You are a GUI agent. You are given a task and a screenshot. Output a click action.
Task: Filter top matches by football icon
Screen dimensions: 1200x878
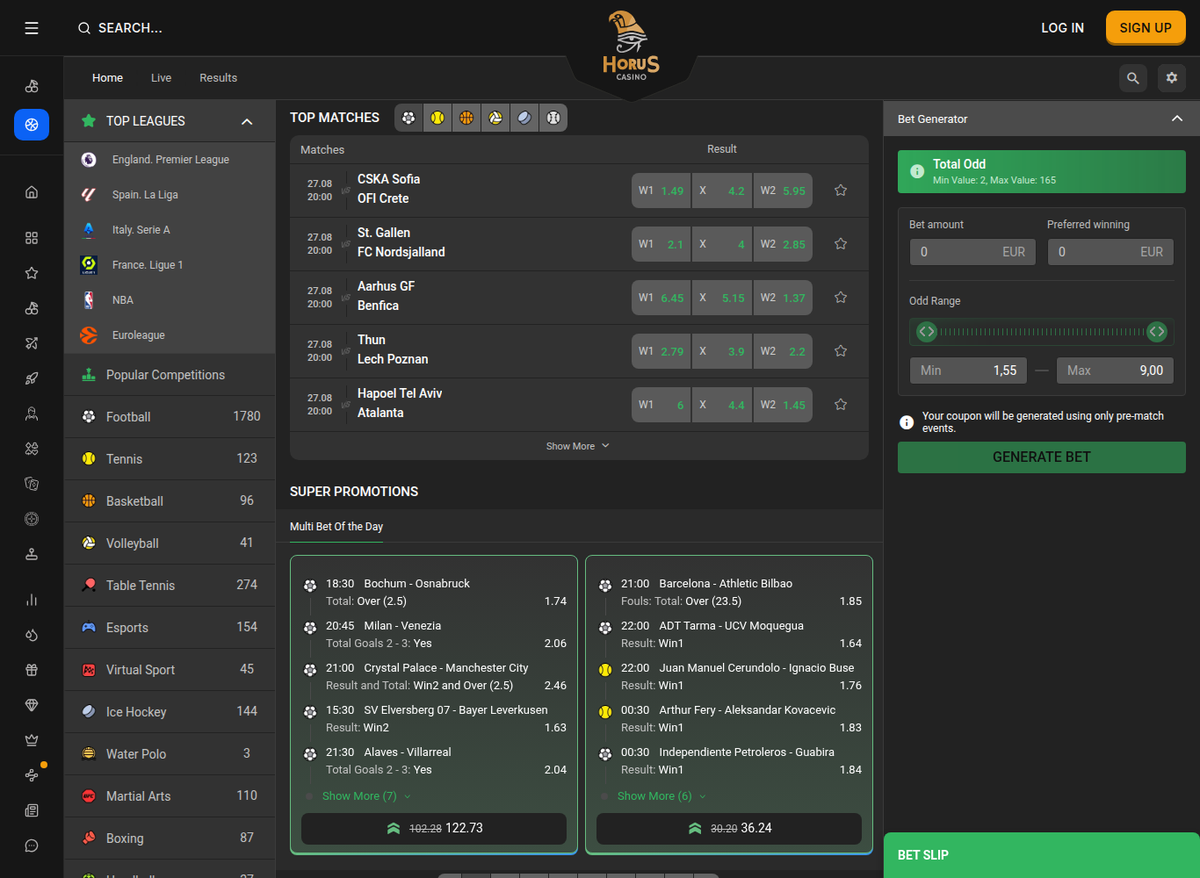click(x=408, y=118)
